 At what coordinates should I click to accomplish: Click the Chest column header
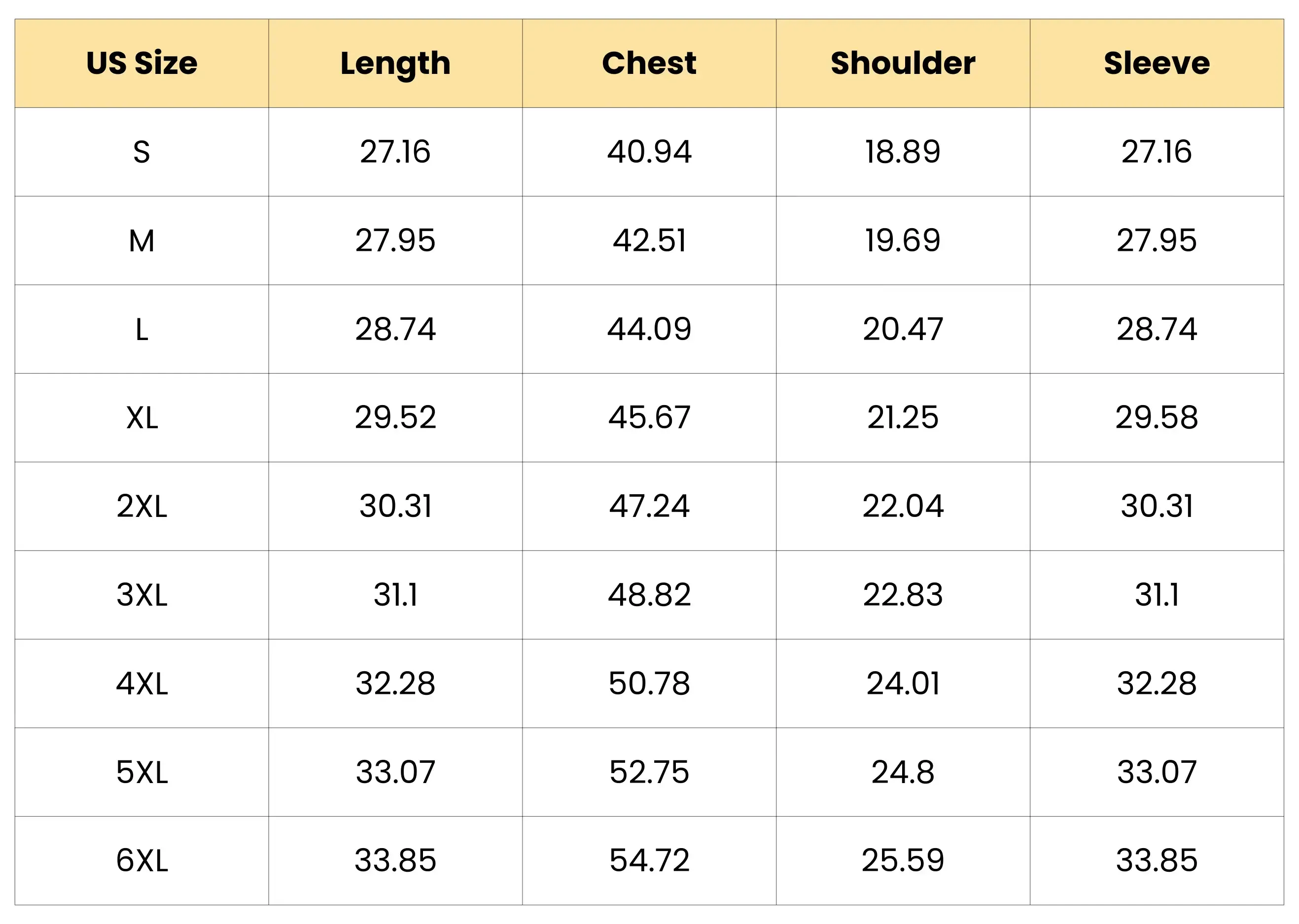(649, 63)
